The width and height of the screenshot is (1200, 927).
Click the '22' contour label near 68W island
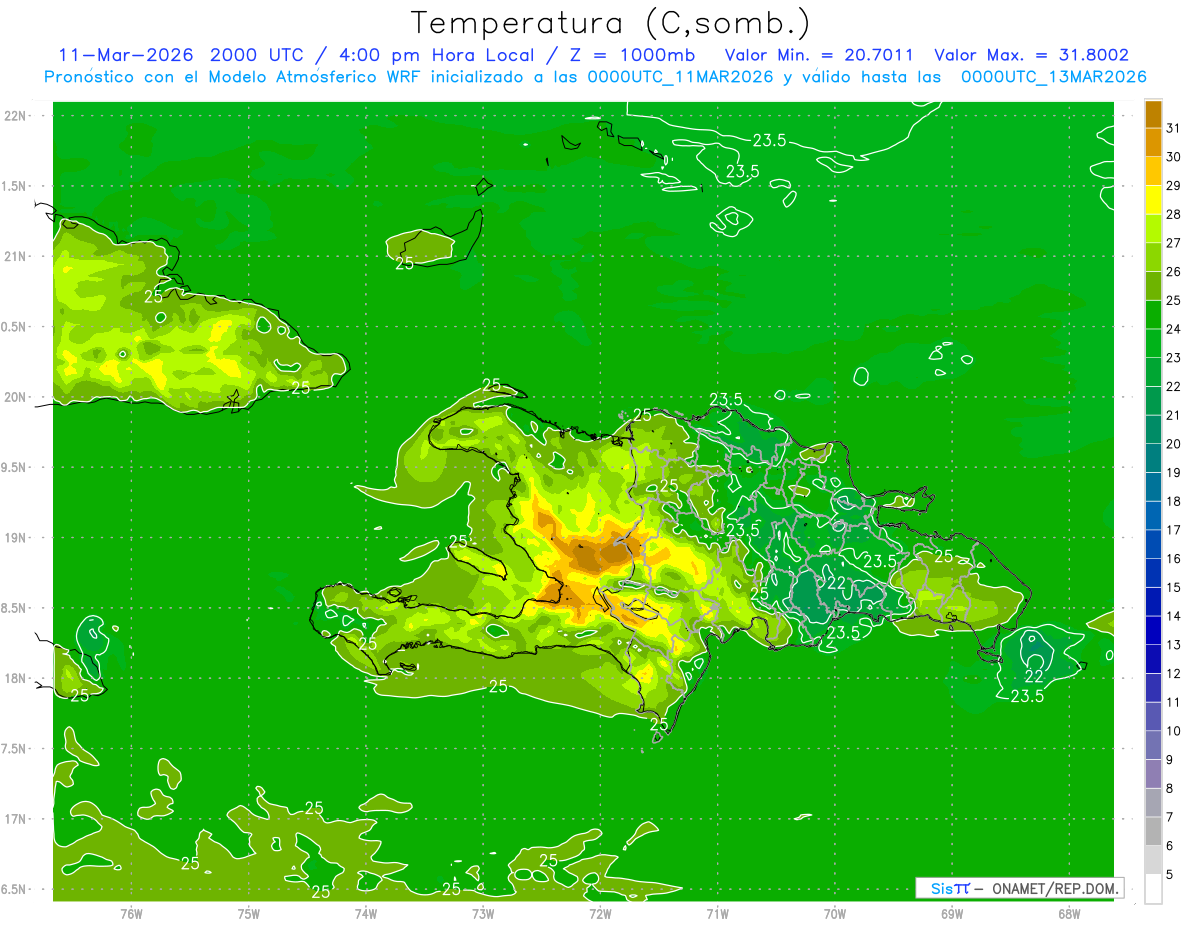(1034, 676)
